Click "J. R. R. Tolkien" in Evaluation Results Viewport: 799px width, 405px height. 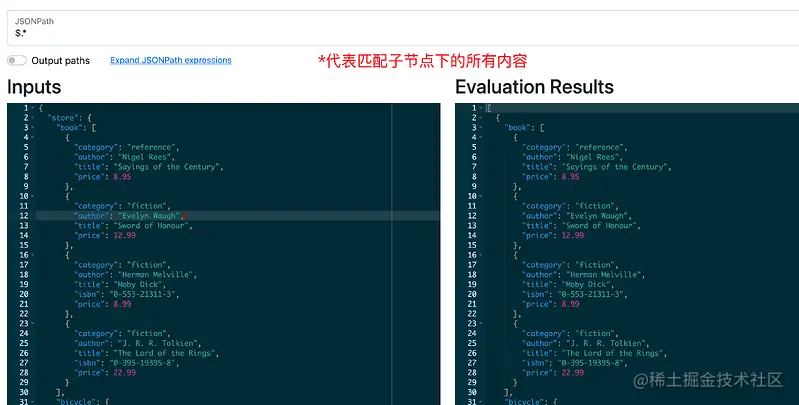pyautogui.click(x=605, y=343)
